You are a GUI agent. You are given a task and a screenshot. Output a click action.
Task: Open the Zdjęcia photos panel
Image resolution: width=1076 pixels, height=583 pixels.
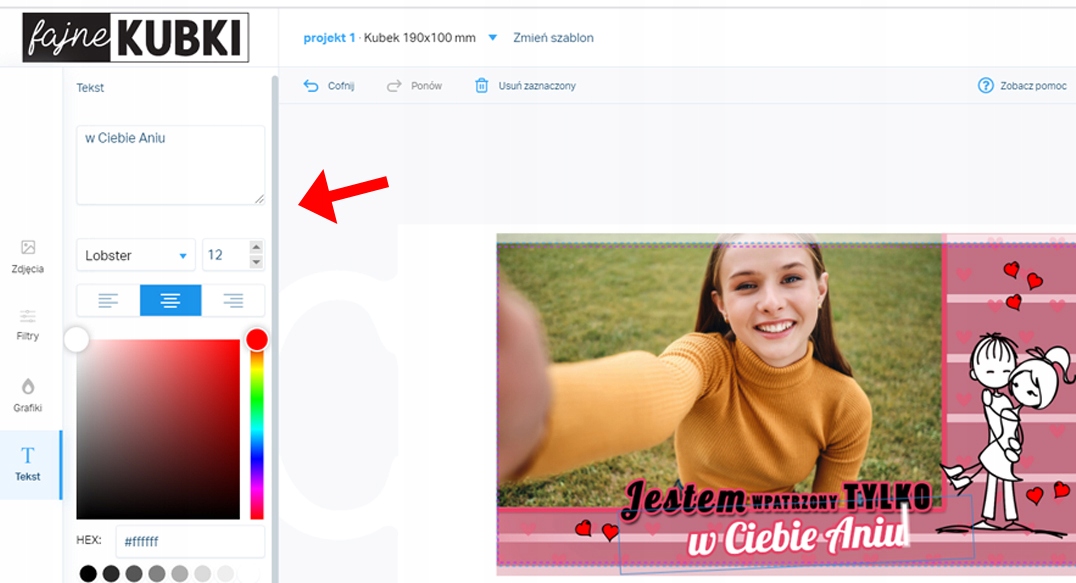point(27,257)
